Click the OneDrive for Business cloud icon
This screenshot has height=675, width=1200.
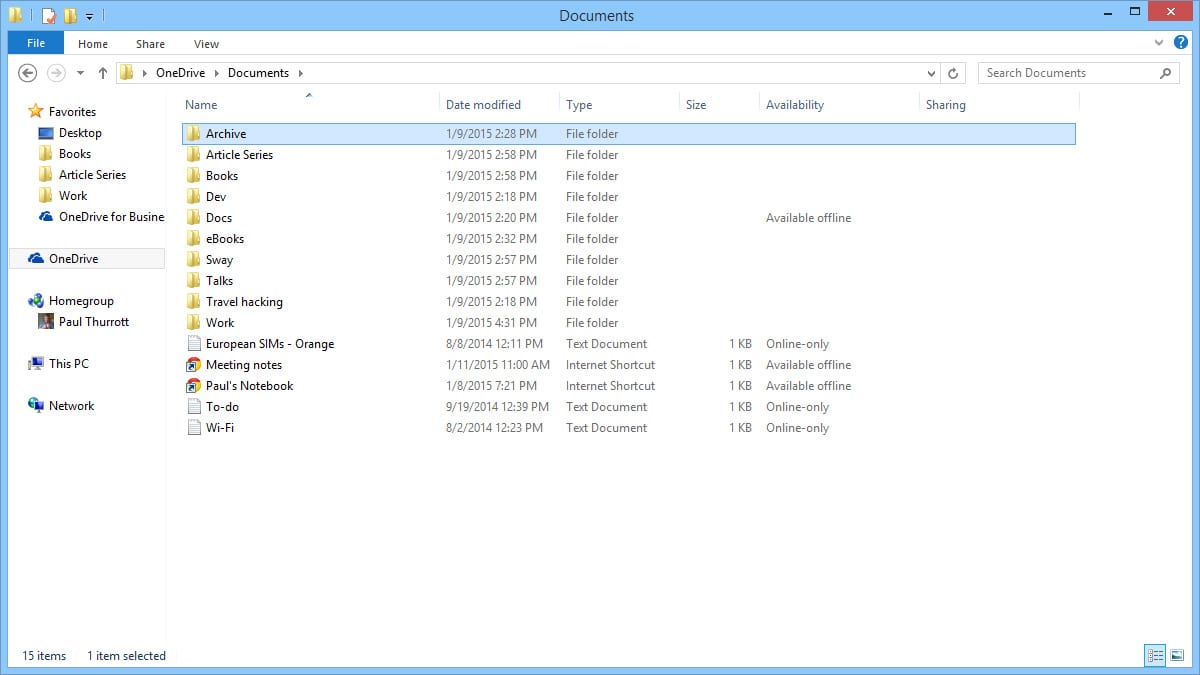click(x=46, y=217)
